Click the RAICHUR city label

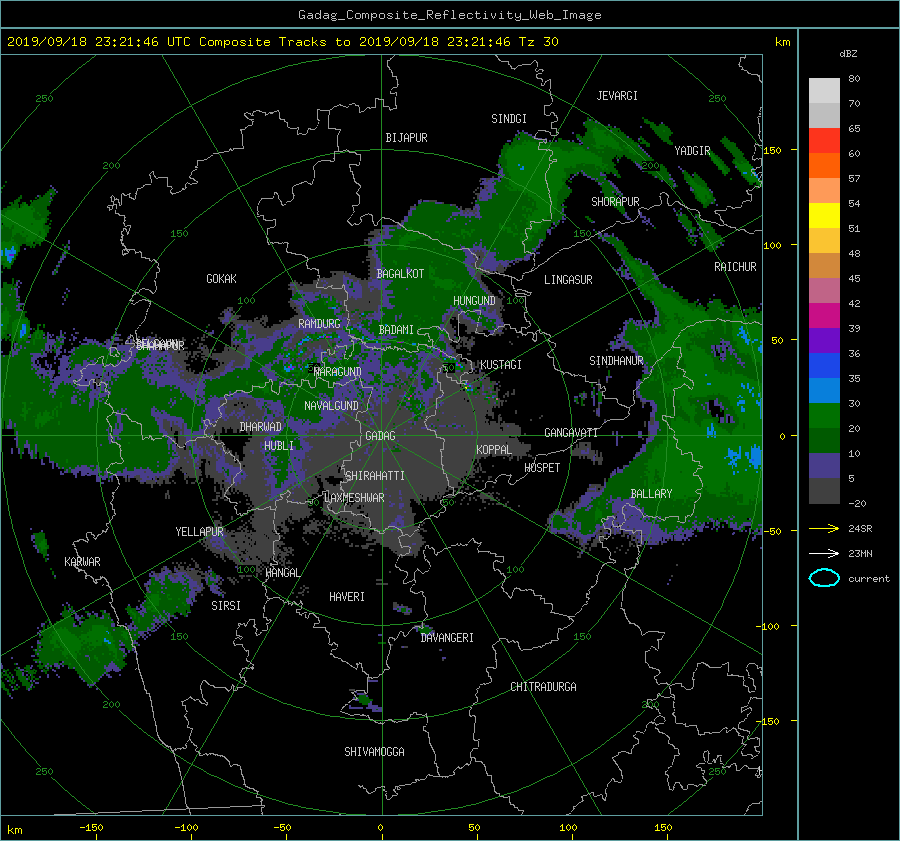coord(735,267)
